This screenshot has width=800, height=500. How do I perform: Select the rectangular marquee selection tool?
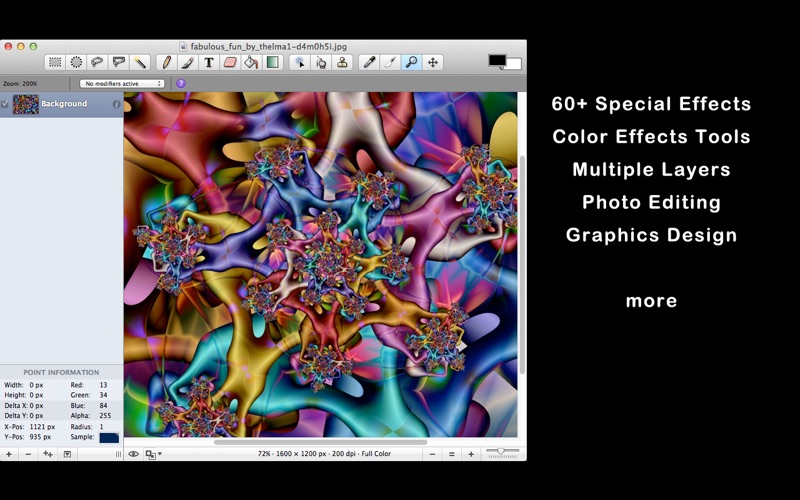(55, 62)
